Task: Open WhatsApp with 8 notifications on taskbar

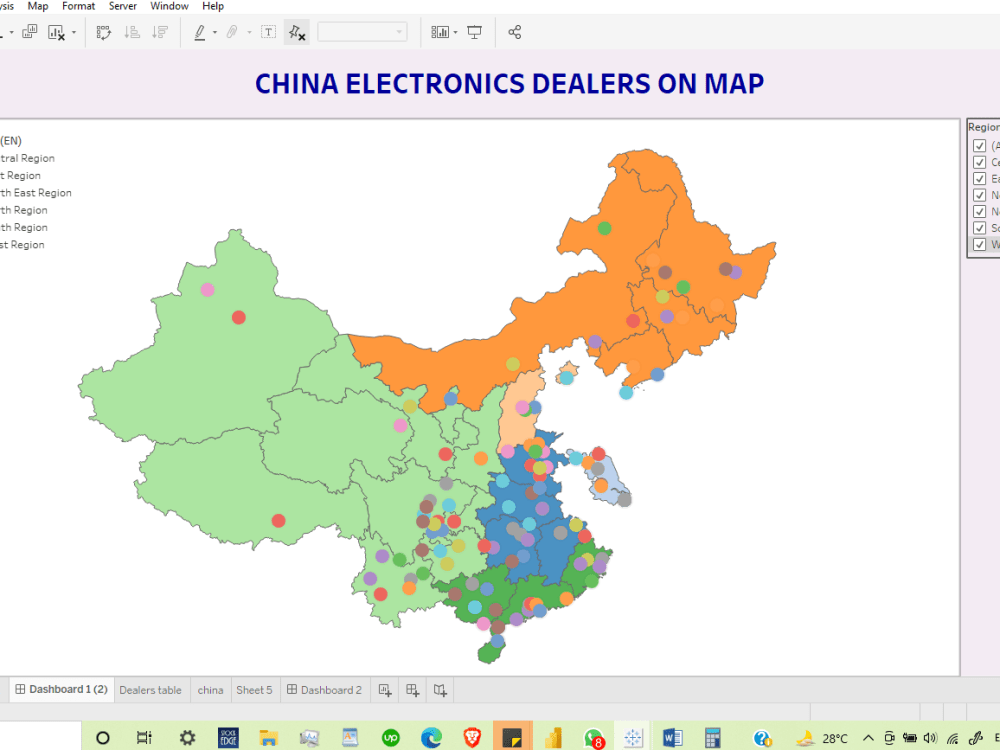Action: (594, 739)
